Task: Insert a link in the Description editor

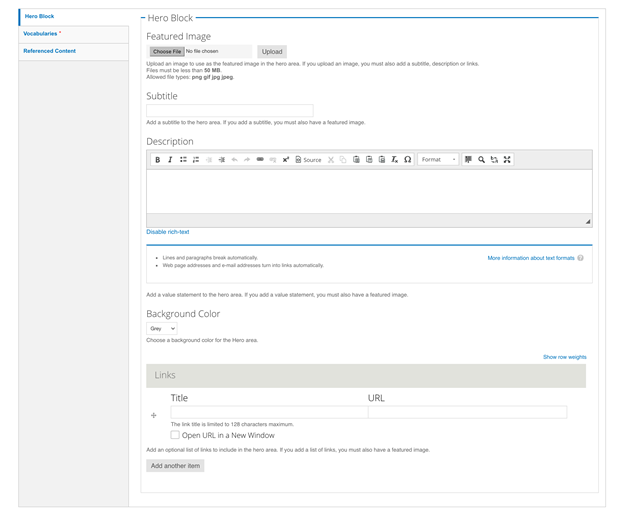Action: coord(260,160)
